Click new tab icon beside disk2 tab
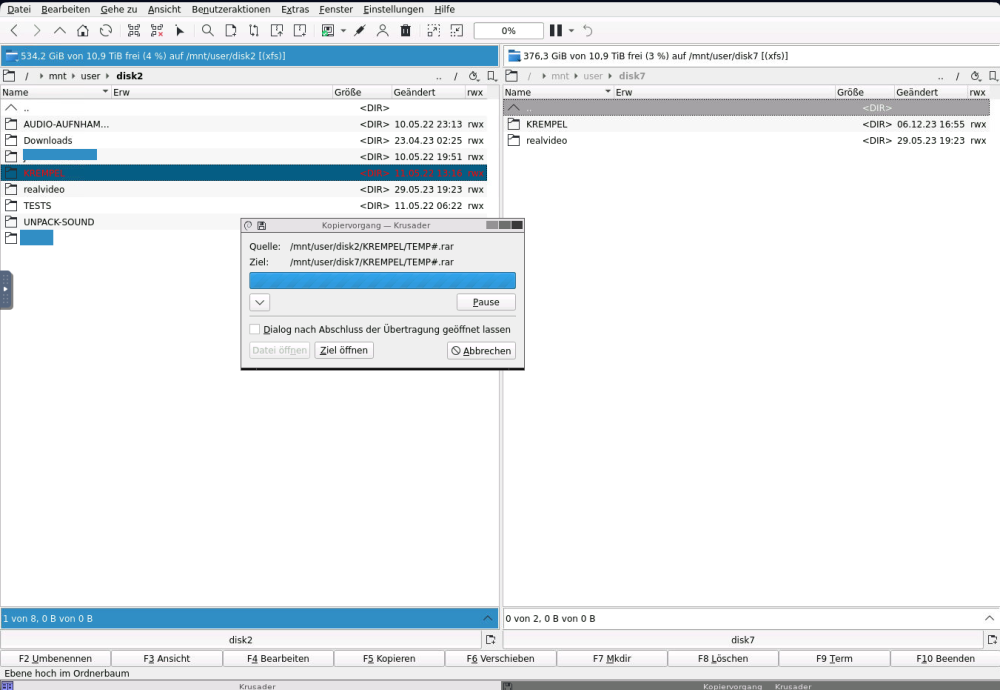The width and height of the screenshot is (1000, 690). tap(490, 640)
